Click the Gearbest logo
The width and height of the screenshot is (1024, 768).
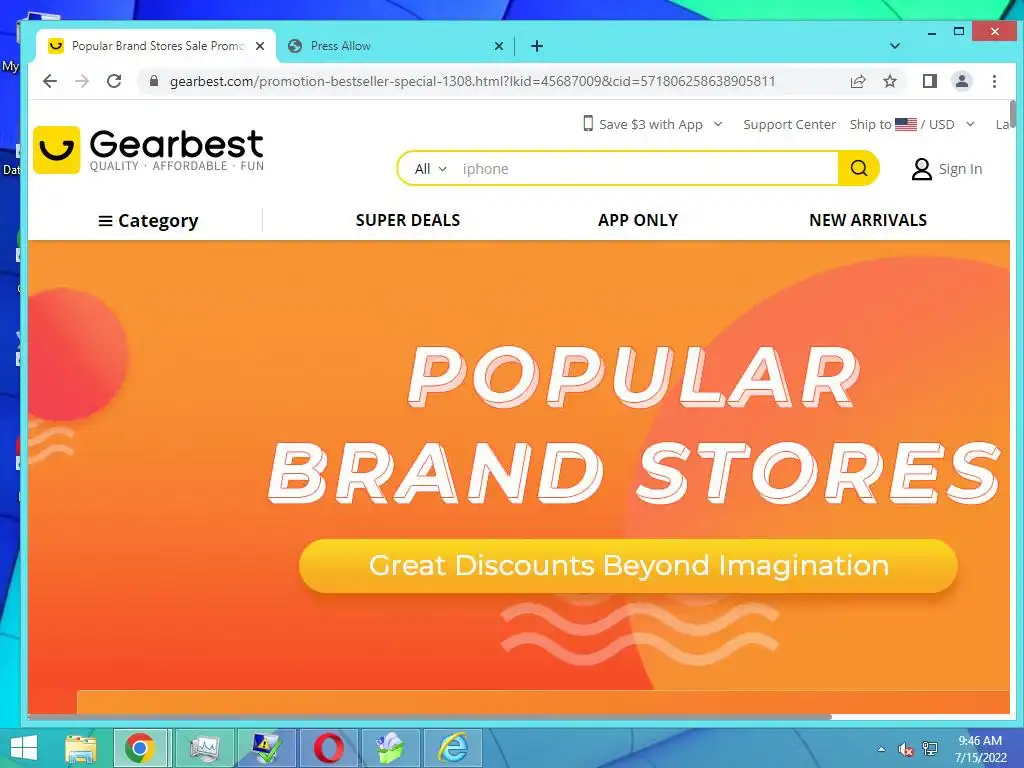(149, 150)
